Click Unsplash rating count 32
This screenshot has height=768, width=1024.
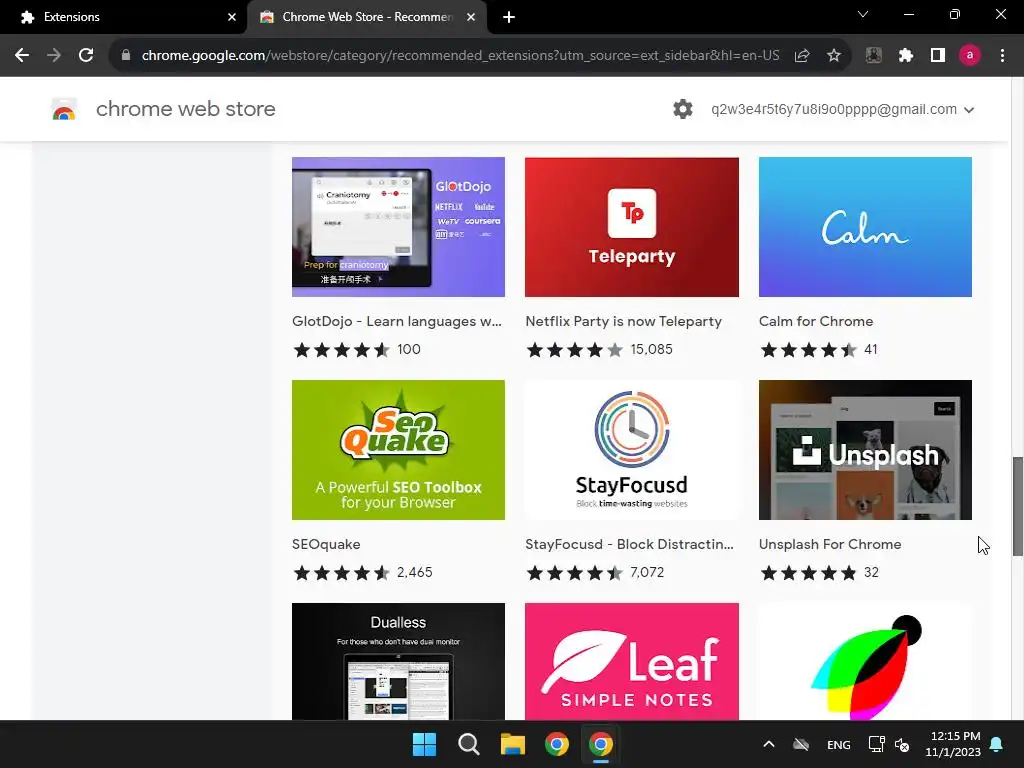(871, 573)
